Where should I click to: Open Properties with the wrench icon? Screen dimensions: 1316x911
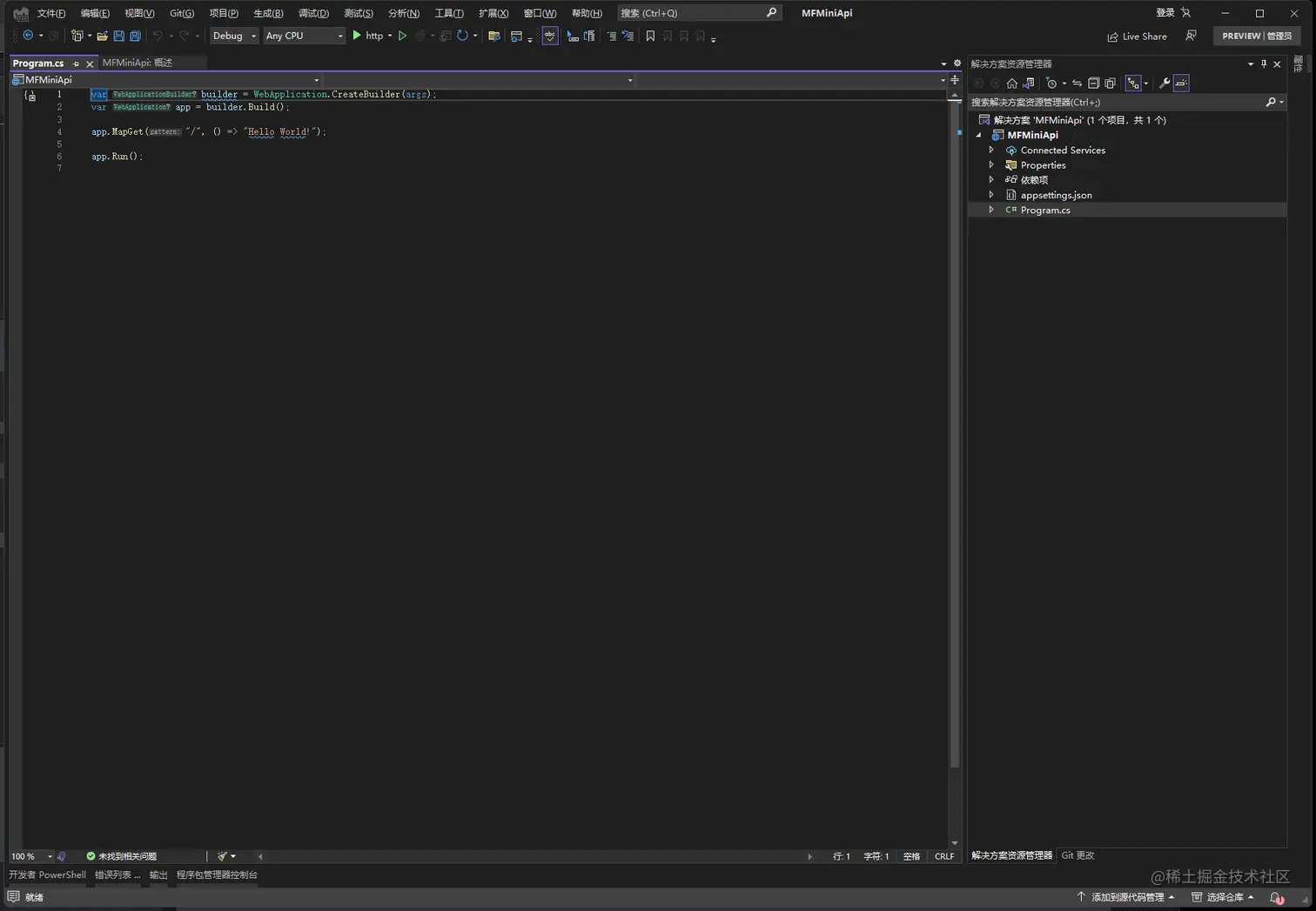pyautogui.click(x=1165, y=84)
